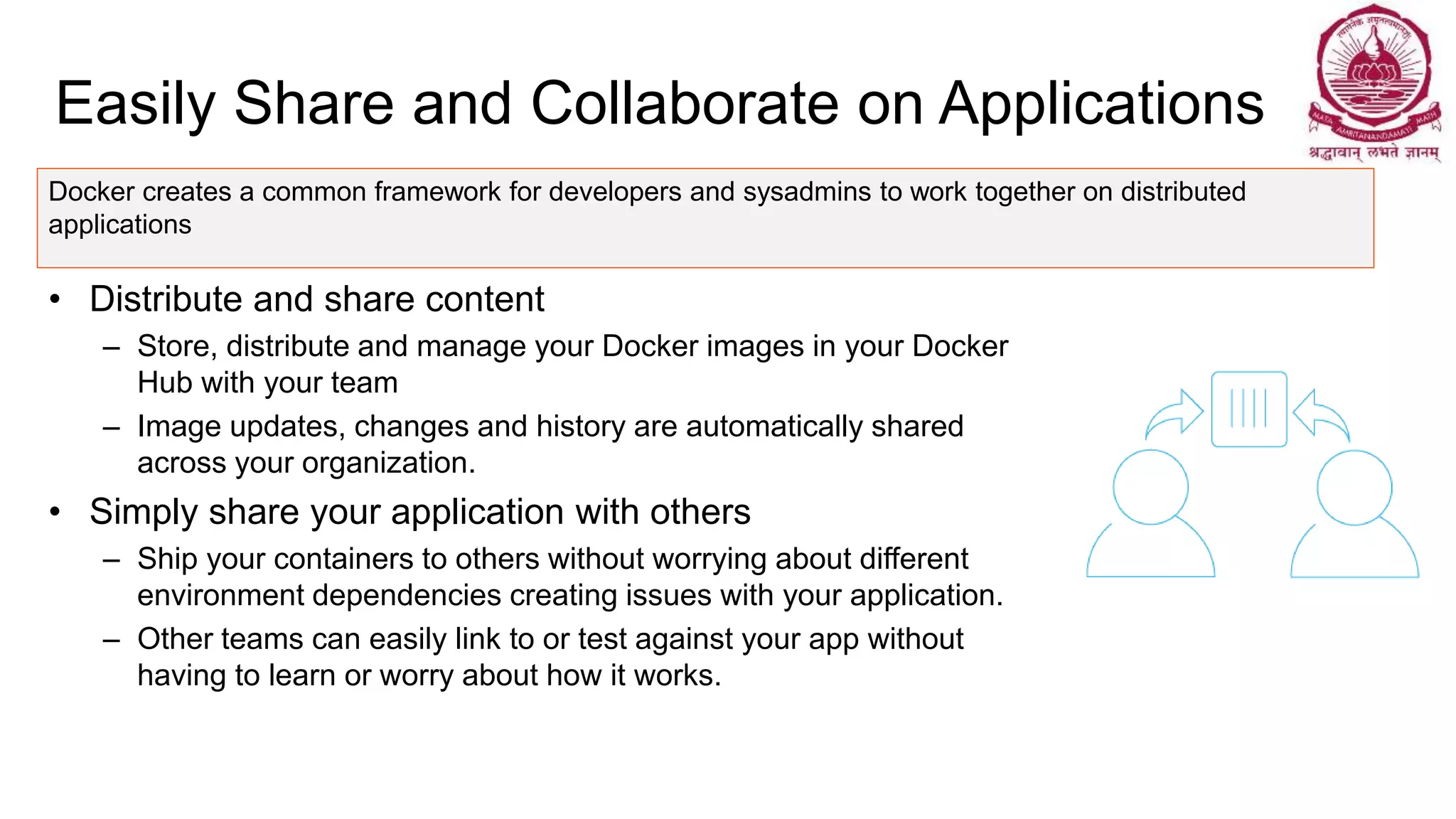Click the Sanskrit motto under the logo

pyautogui.click(x=1374, y=152)
